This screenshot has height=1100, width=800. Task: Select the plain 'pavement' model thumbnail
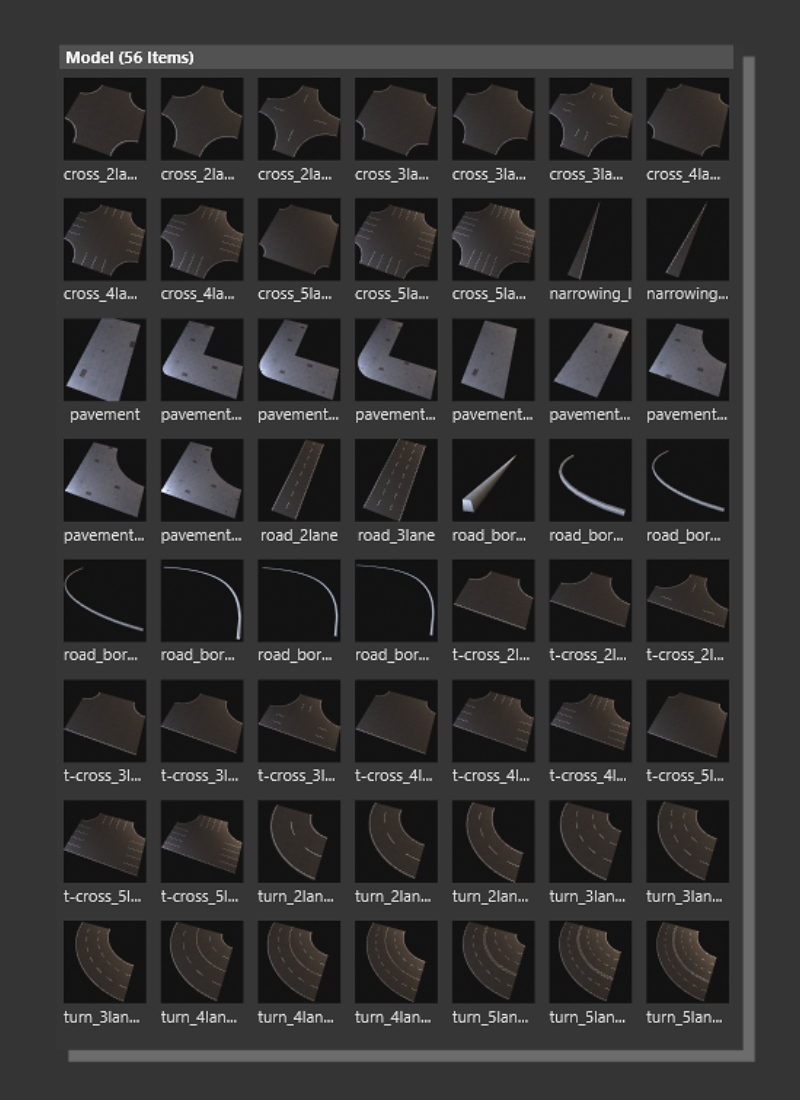(105, 360)
